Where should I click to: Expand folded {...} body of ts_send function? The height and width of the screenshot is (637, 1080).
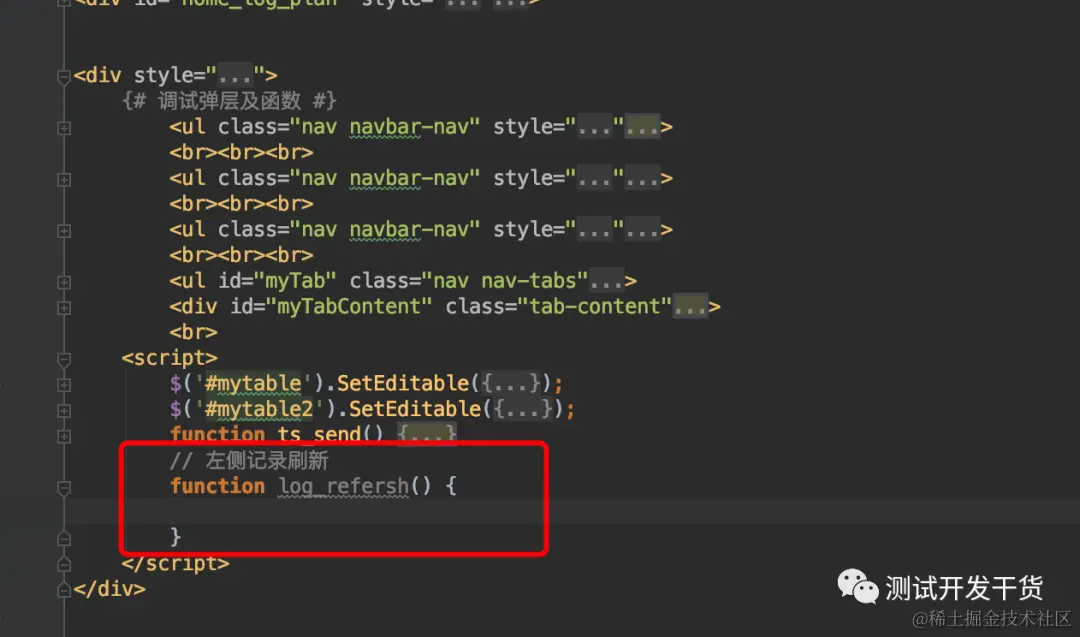[426, 435]
